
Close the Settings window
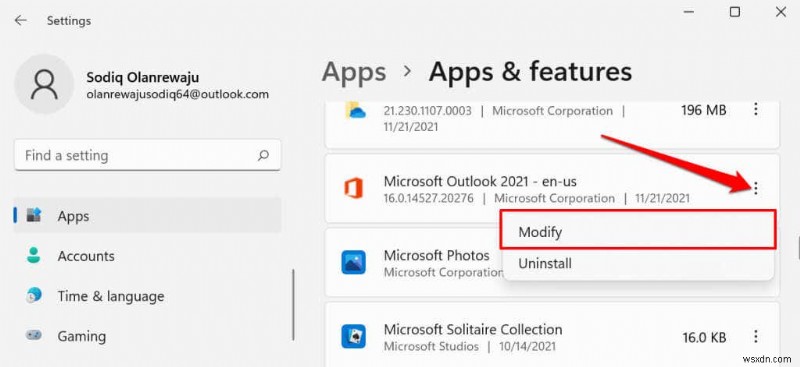[781, 12]
